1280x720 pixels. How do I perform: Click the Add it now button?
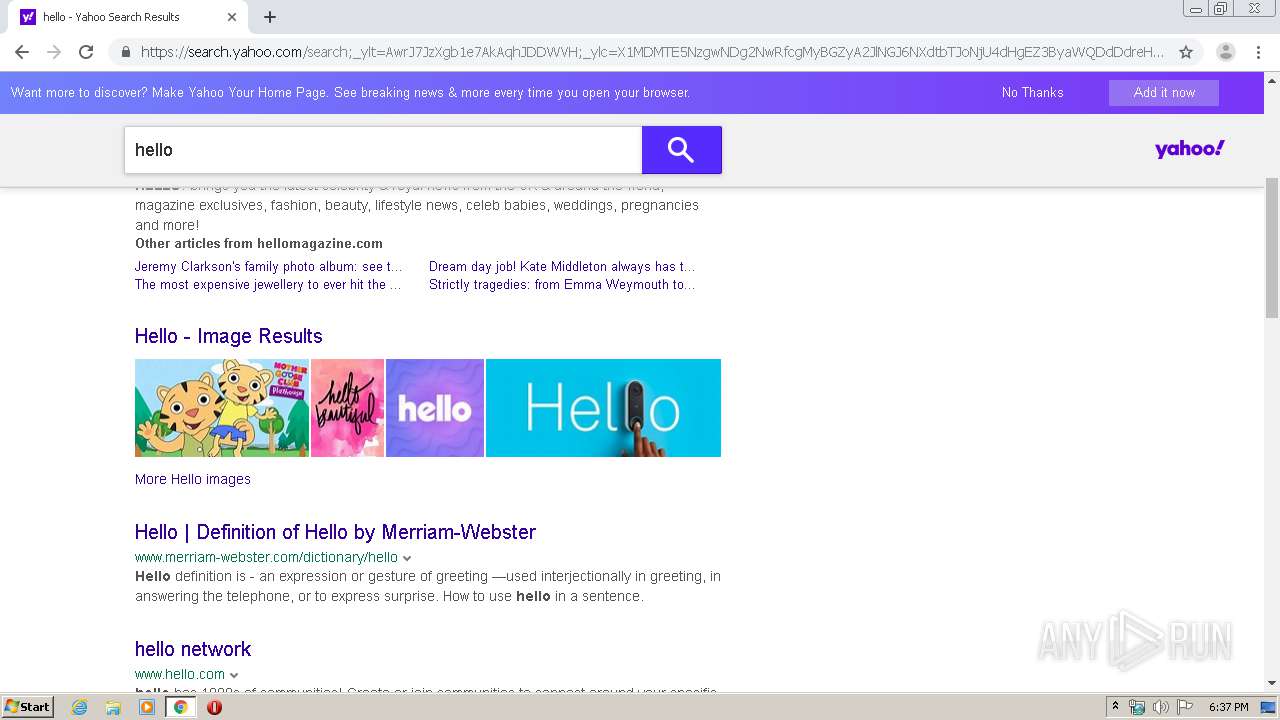pos(1164,92)
